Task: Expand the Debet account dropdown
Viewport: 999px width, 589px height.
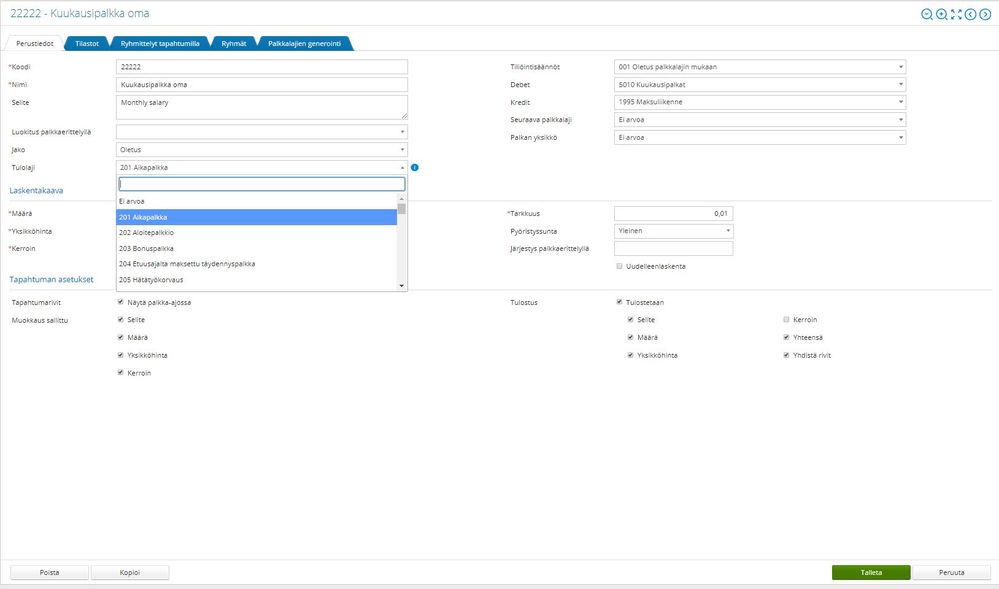Action: click(760, 85)
